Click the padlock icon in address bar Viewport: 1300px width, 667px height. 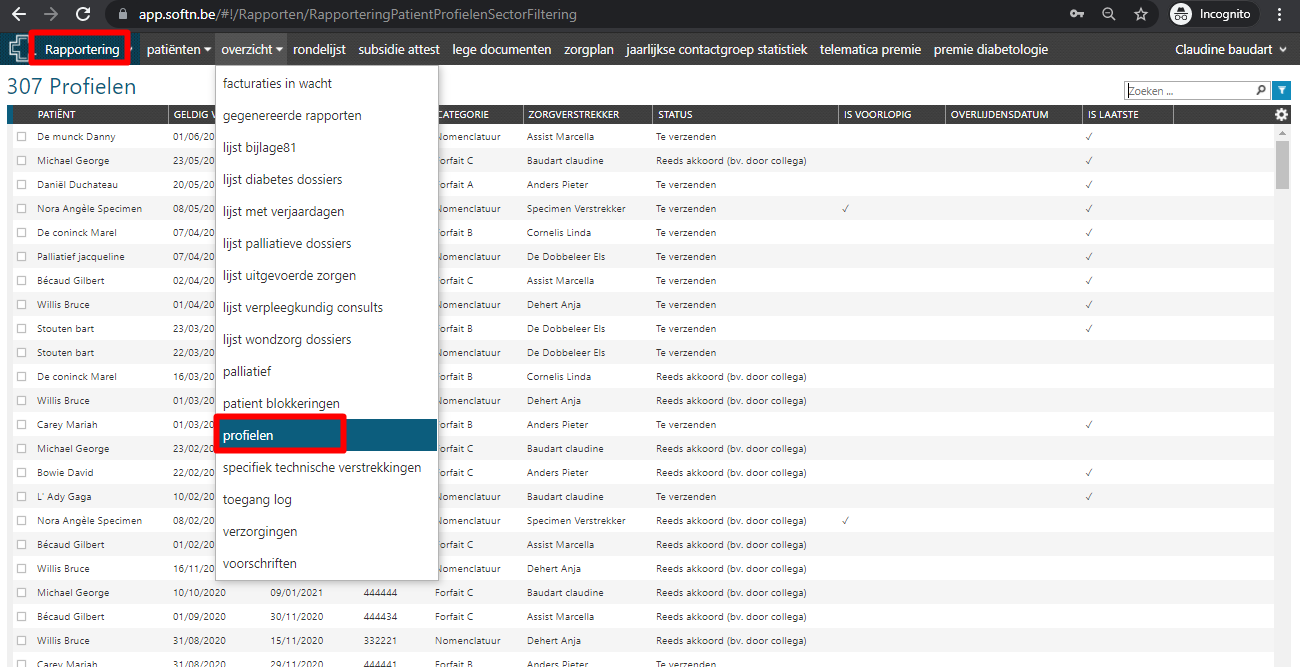tap(123, 15)
